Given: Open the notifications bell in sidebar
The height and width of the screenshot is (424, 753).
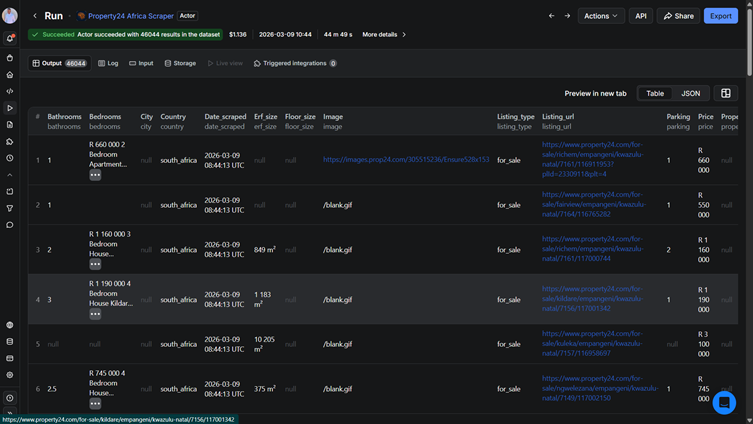Looking at the screenshot, I should tap(10, 38).
